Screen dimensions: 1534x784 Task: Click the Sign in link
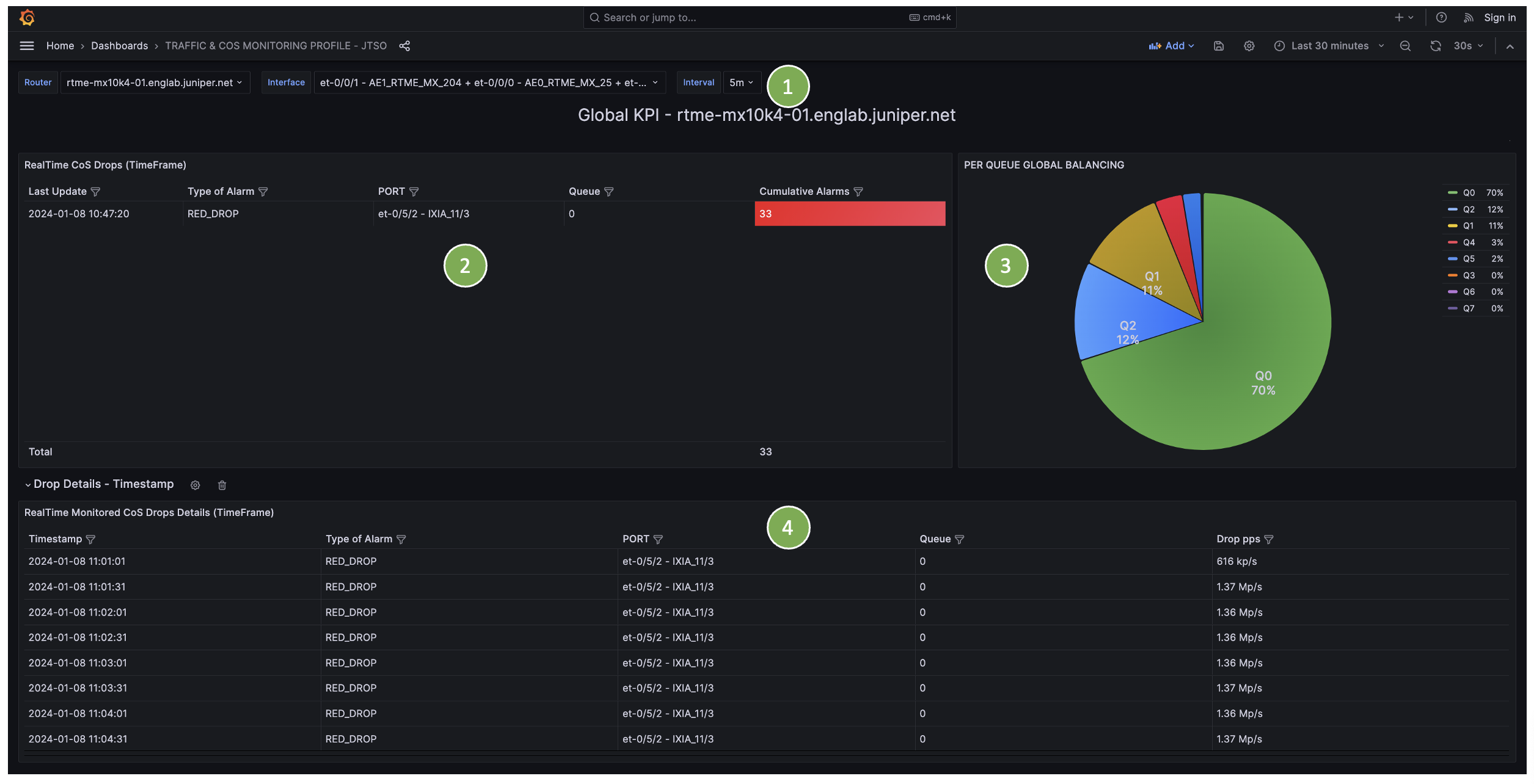(x=1499, y=18)
